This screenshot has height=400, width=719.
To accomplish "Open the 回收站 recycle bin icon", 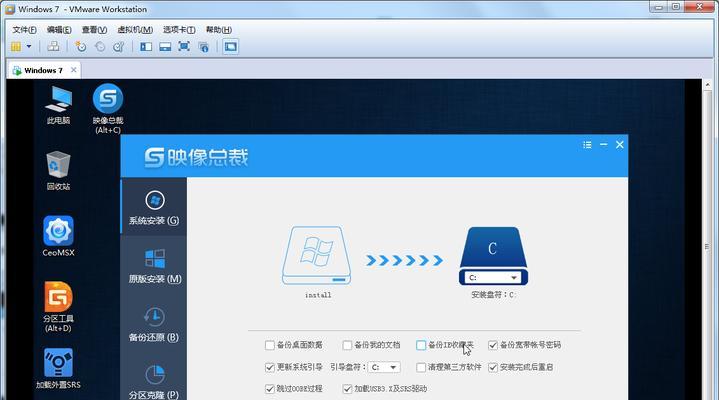I will click(58, 171).
